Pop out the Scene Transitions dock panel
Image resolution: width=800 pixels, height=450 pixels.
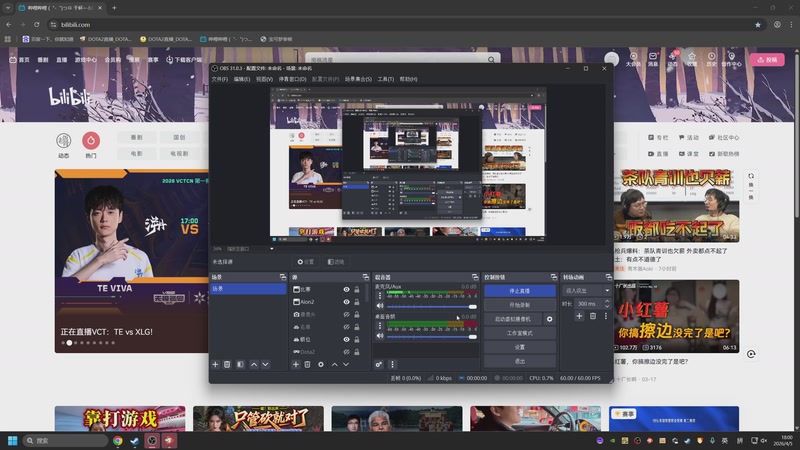coord(609,277)
